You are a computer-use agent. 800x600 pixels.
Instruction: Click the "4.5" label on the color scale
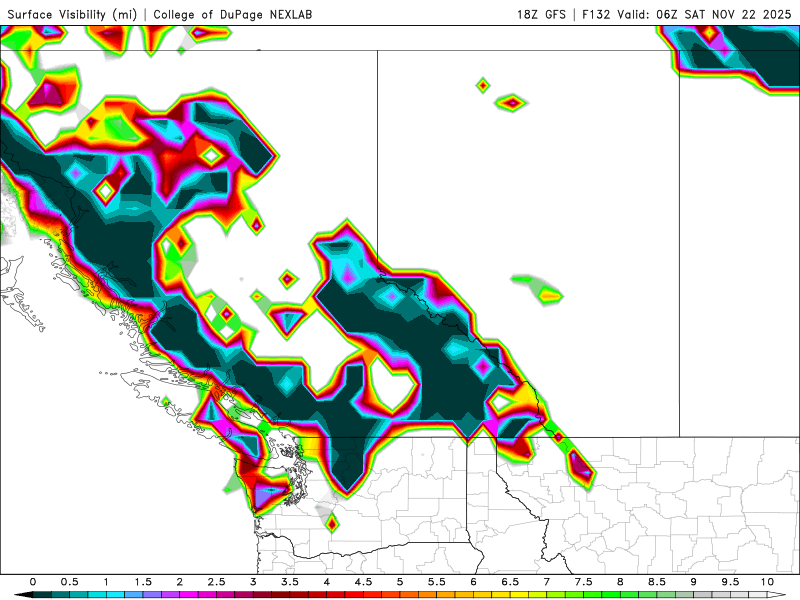363,582
